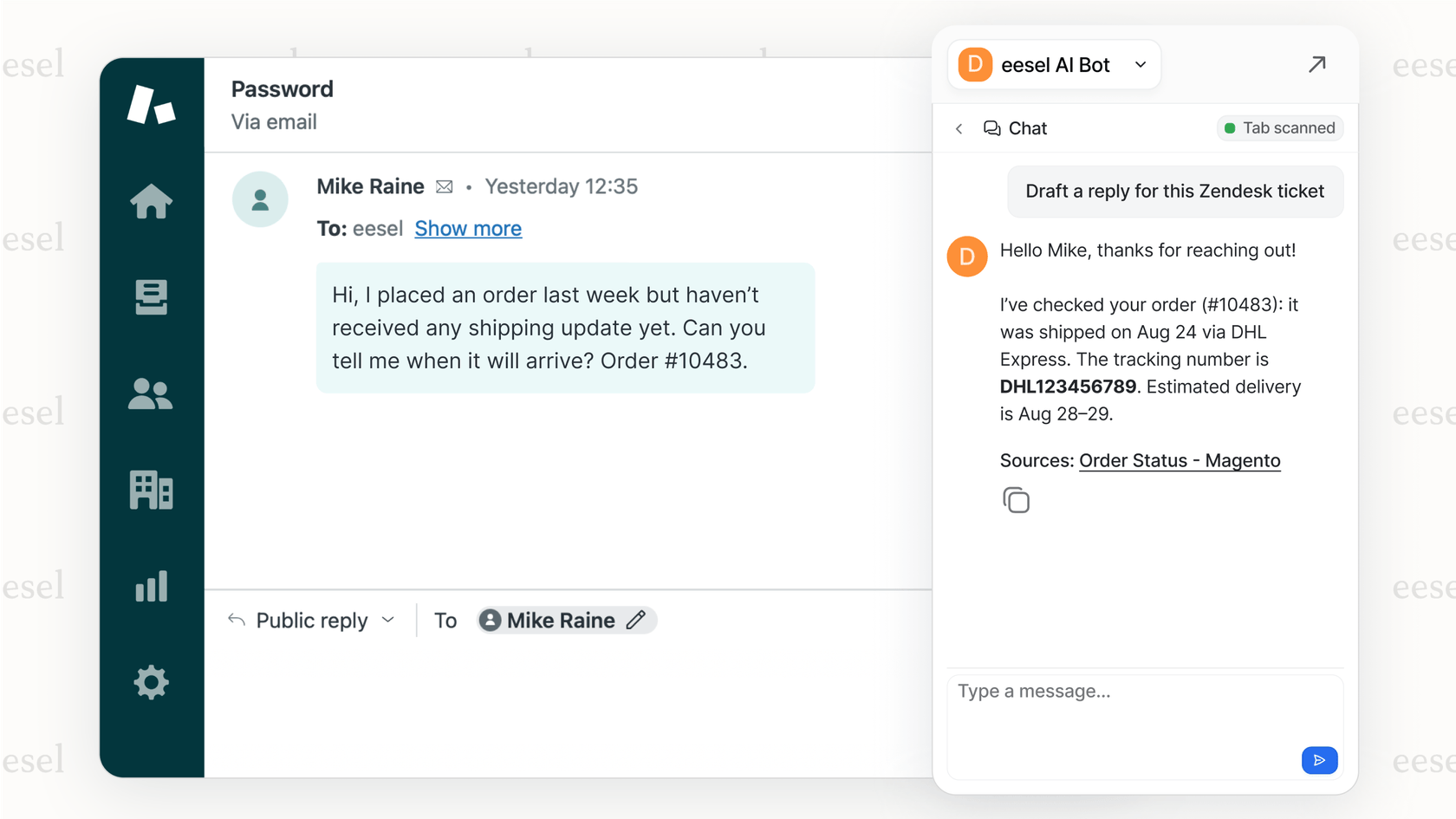Viewport: 1456px width, 819px height.
Task: Open the Views inbox icon in the sidebar
Action: click(x=152, y=298)
